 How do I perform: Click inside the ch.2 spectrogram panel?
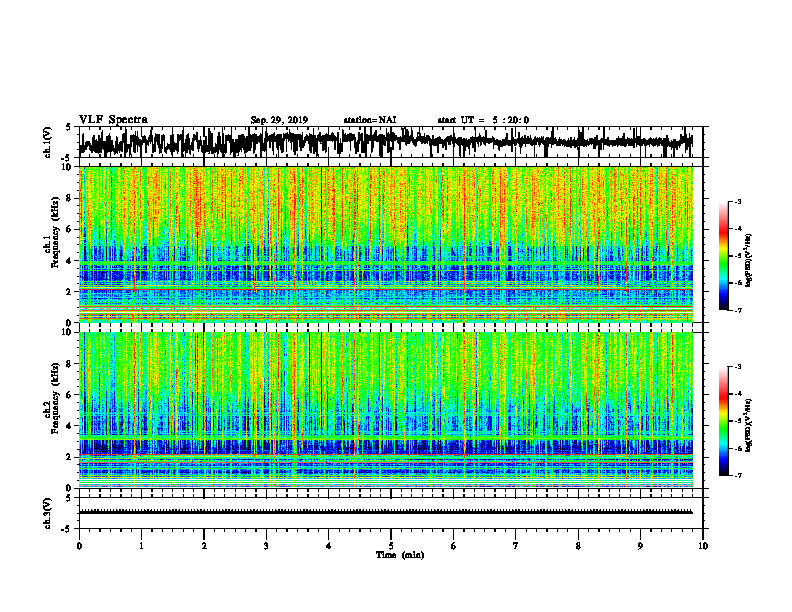[x=385, y=410]
